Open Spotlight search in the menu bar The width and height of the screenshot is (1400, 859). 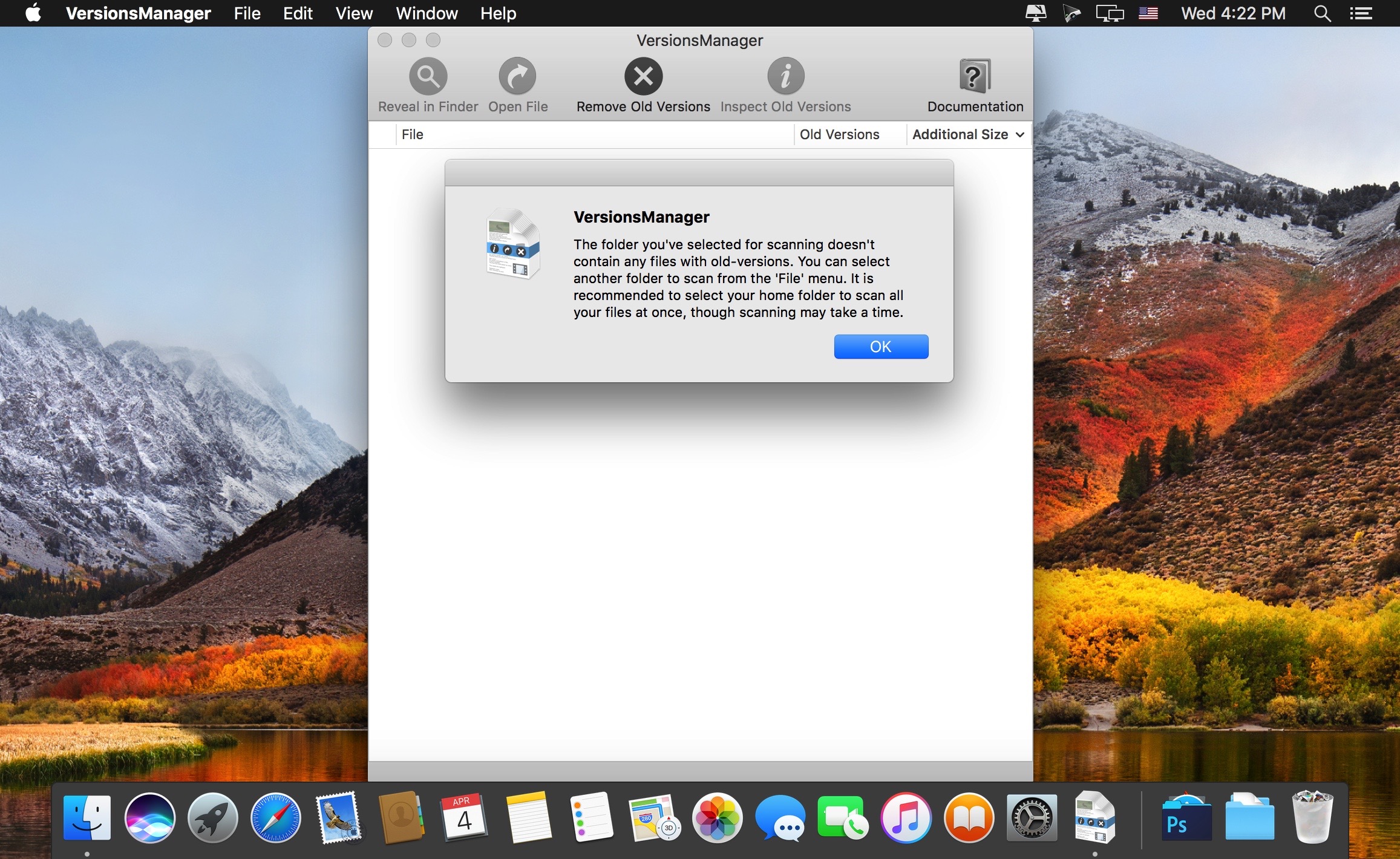pos(1322,13)
